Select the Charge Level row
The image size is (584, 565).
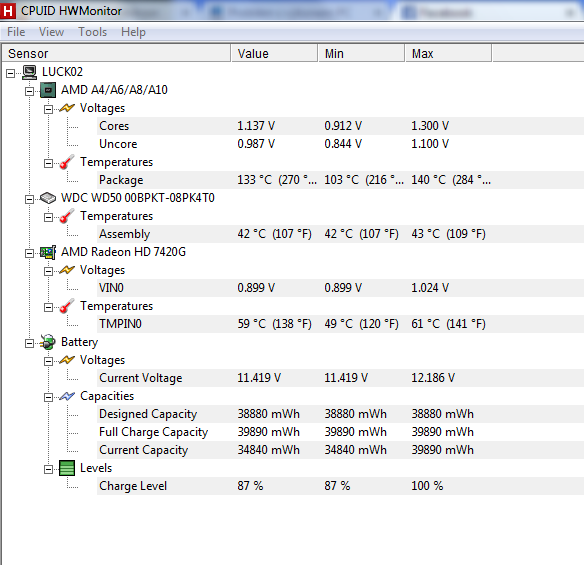click(x=340, y=486)
